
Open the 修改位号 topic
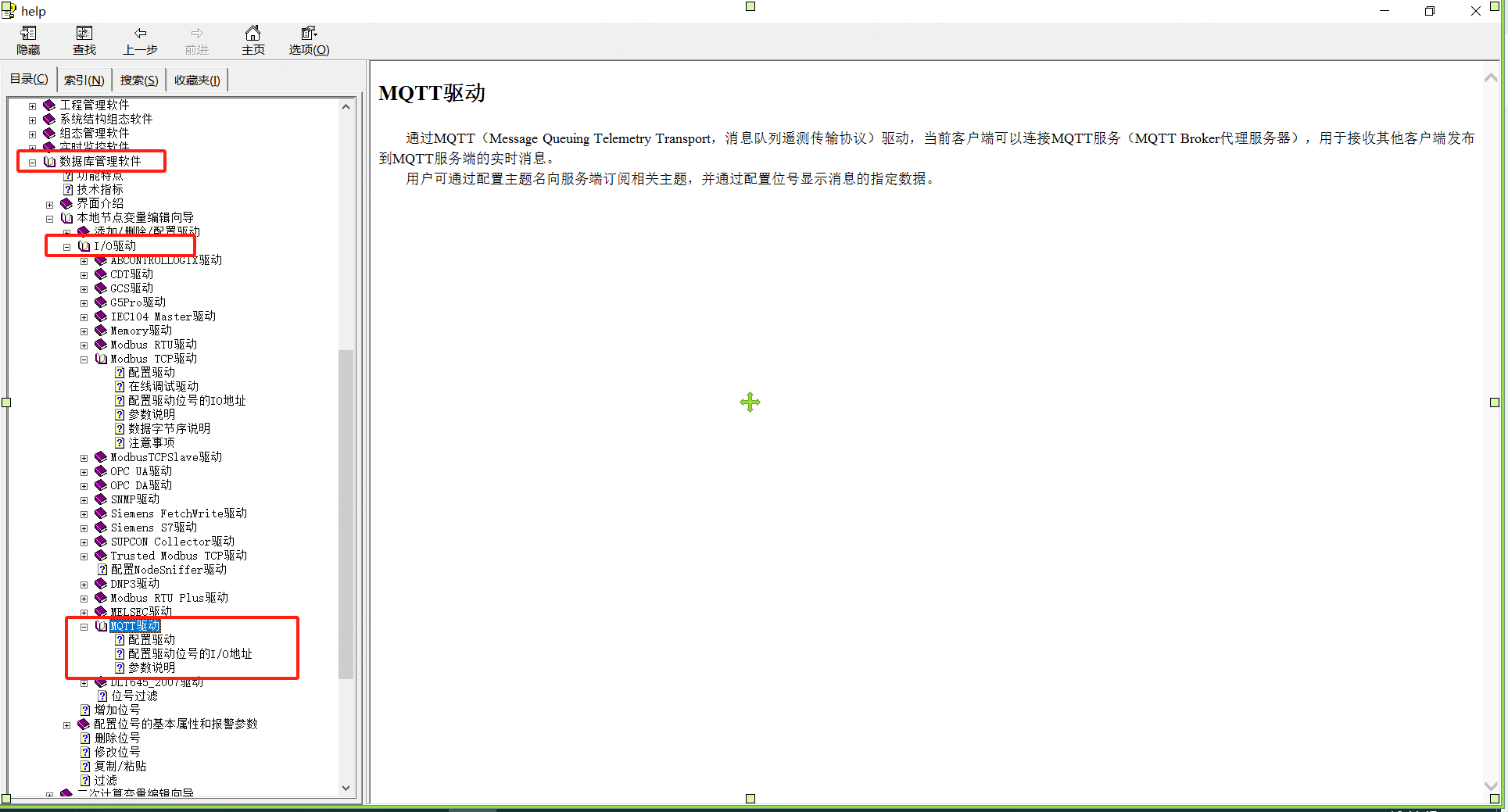(117, 753)
